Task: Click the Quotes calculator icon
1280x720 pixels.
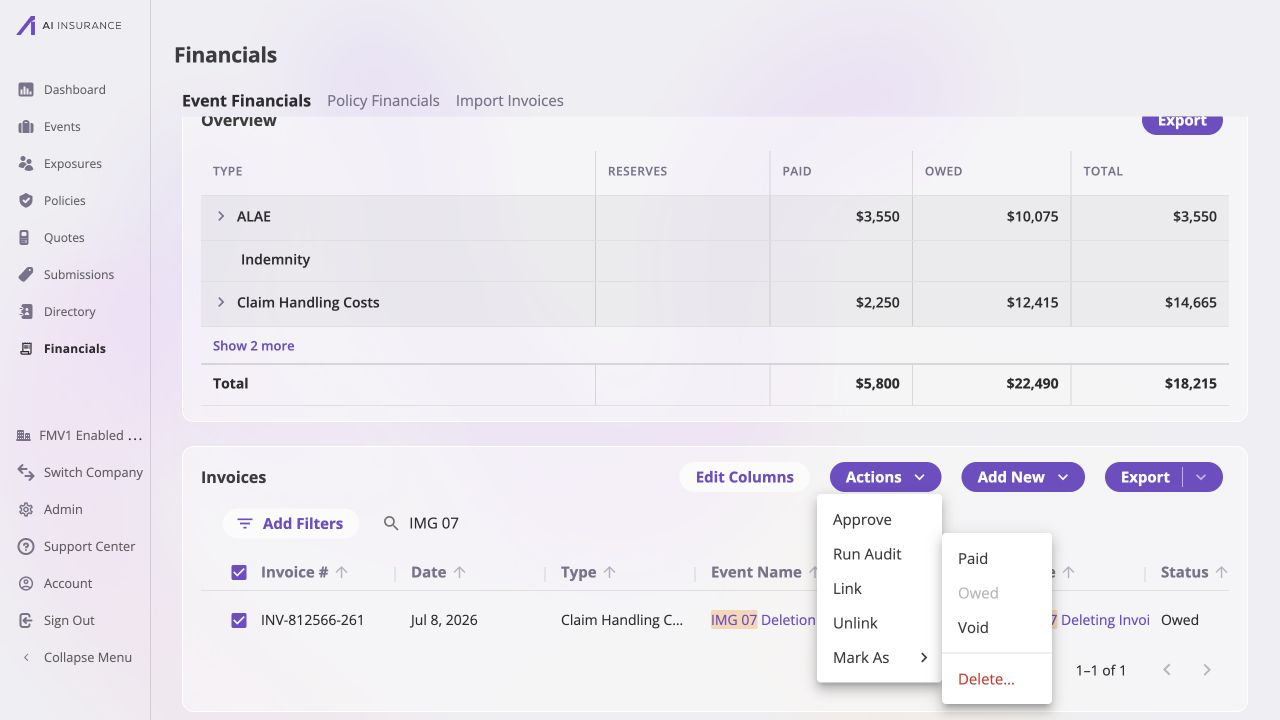Action: 26,238
